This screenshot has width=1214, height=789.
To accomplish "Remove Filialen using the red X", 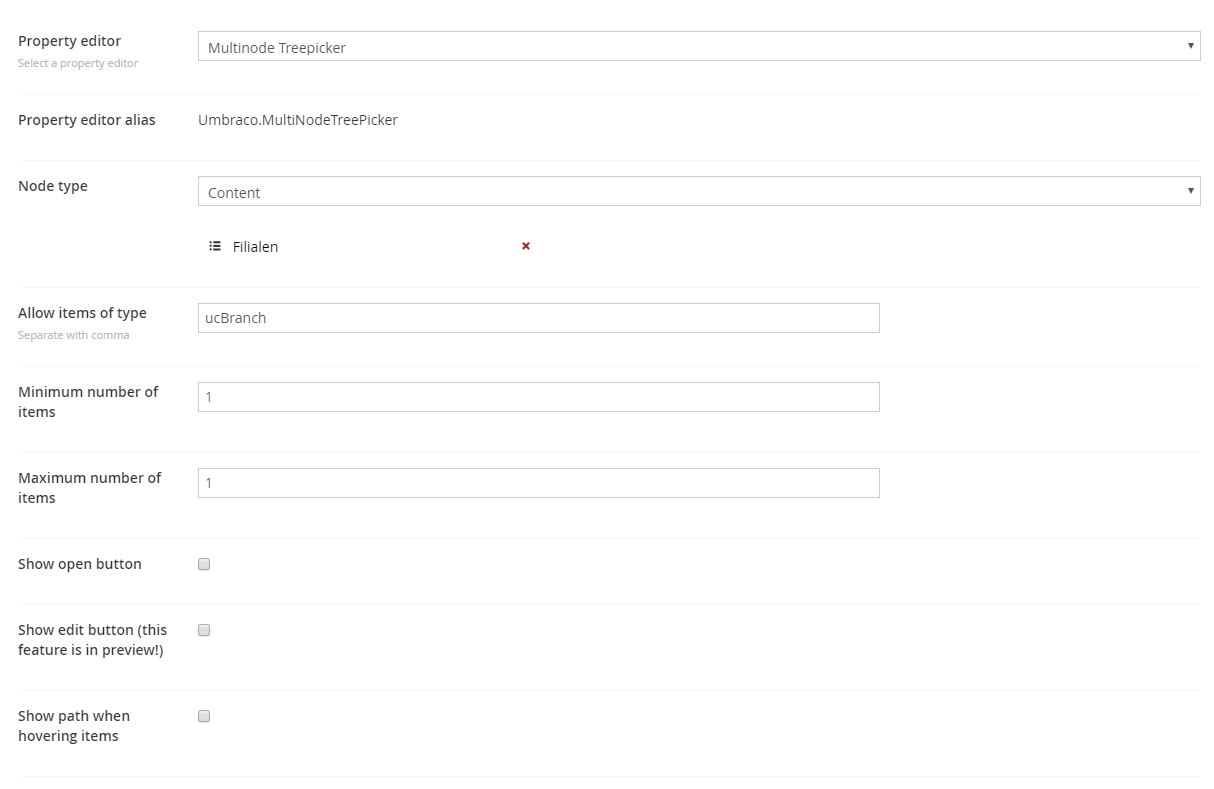I will click(x=526, y=246).
